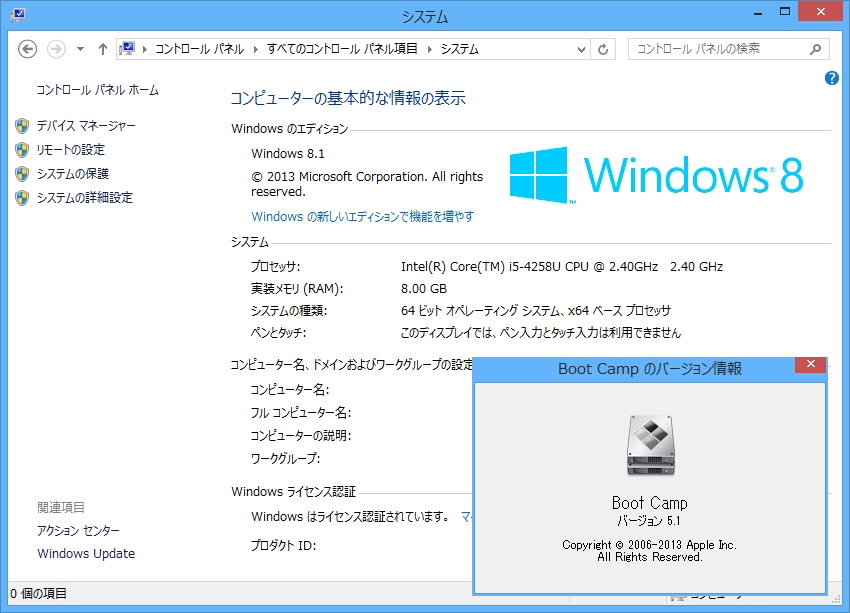
Task: Close the Boot Camp version dialog
Action: coord(810,364)
